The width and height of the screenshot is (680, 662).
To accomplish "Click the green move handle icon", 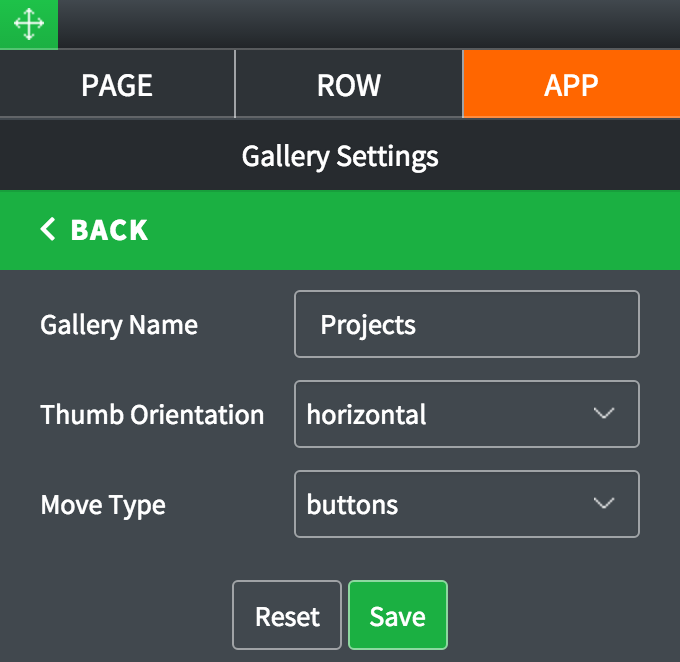I will pos(28,24).
